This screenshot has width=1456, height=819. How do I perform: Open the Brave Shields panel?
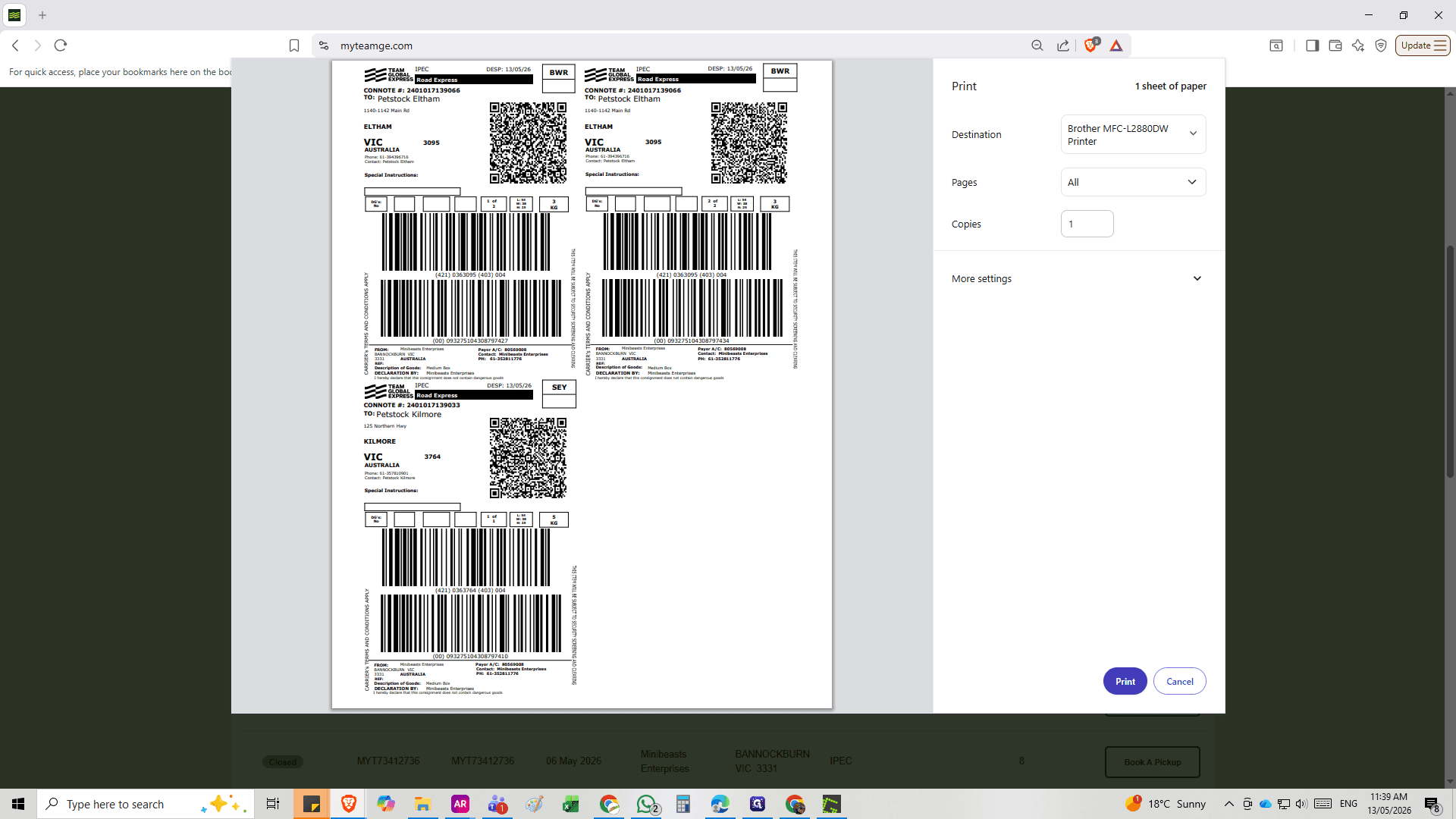click(1091, 45)
